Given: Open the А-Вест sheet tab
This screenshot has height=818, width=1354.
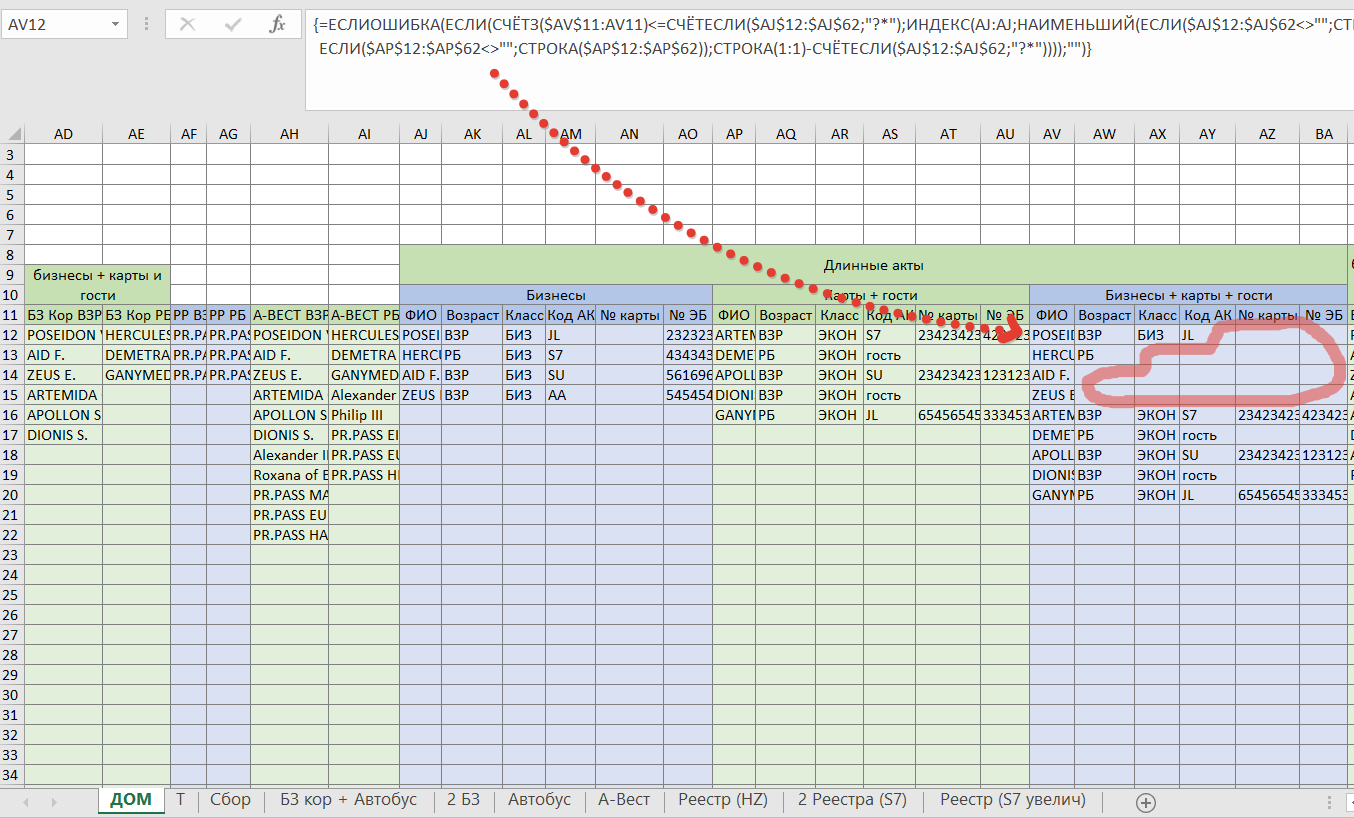Looking at the screenshot, I should (624, 800).
